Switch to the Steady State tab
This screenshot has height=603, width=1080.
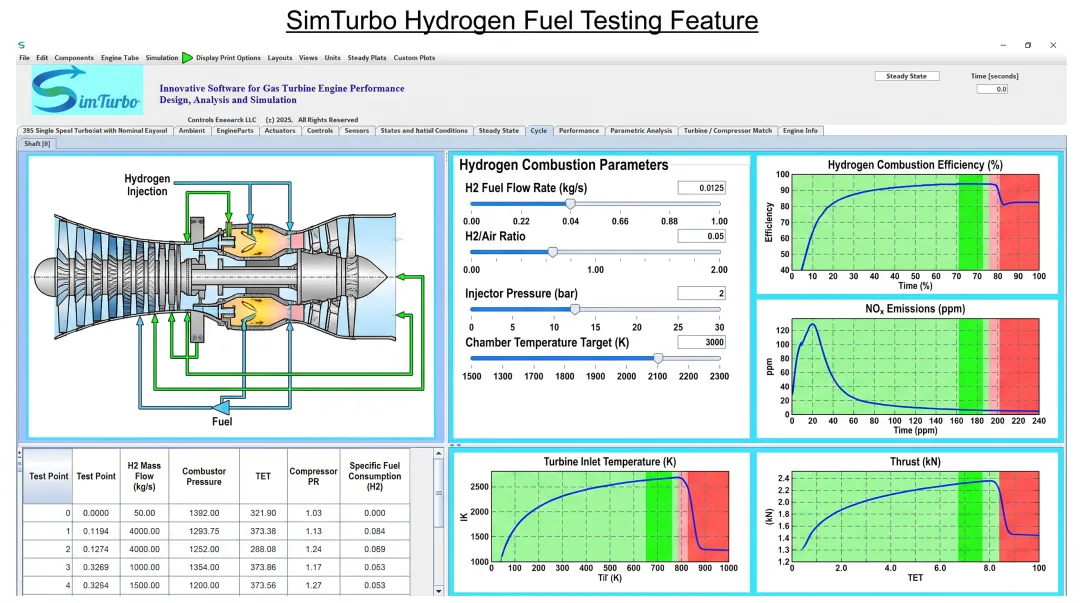point(499,131)
